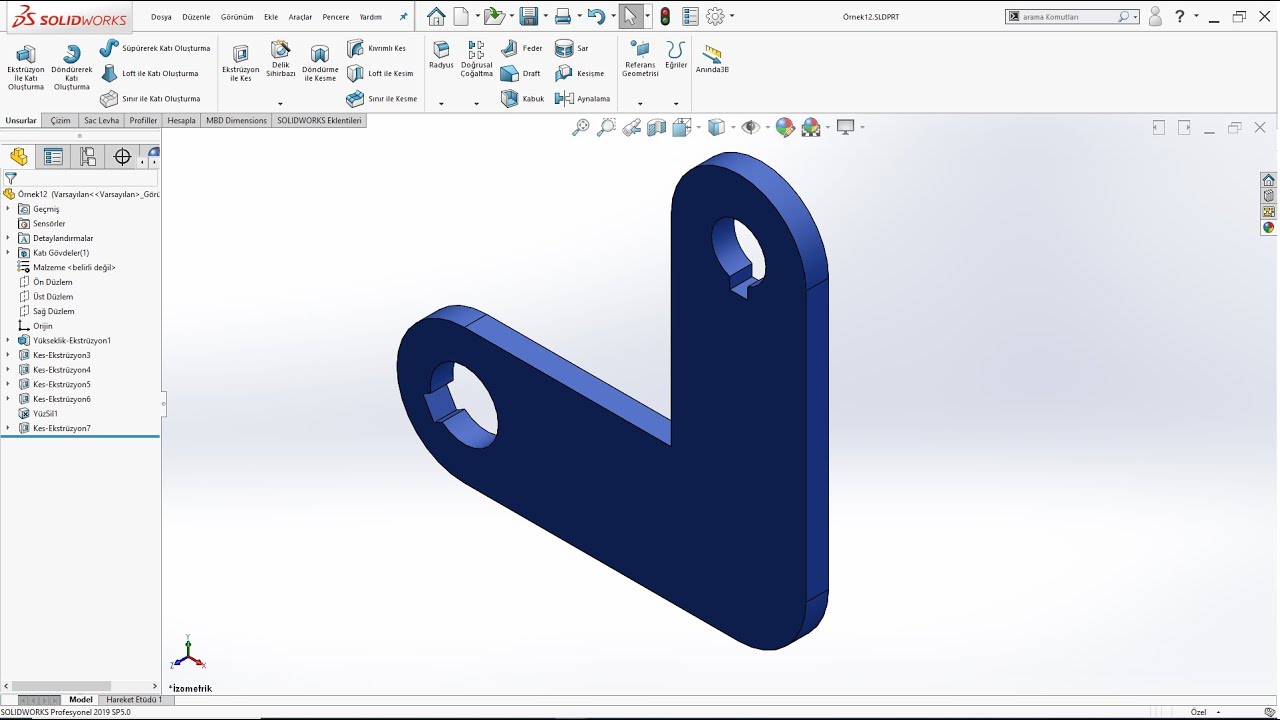This screenshot has width=1280, height=720.
Task: Expand Katı Gövdeler(1) in the tree
Action: click(9, 253)
